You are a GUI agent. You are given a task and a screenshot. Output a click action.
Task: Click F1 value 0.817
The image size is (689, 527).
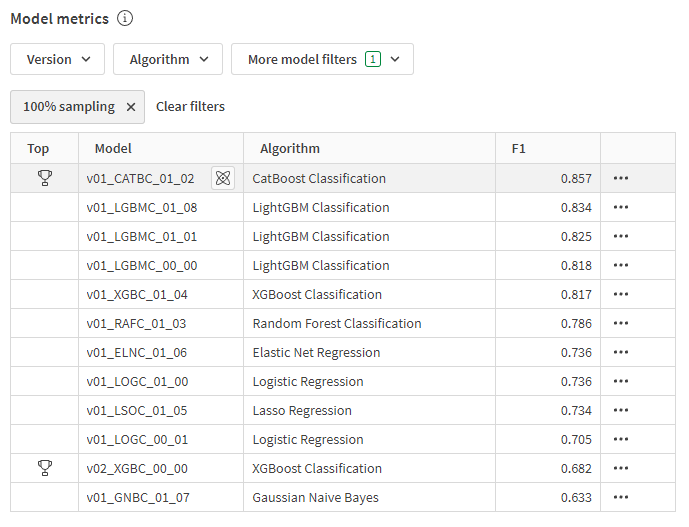[576, 294]
